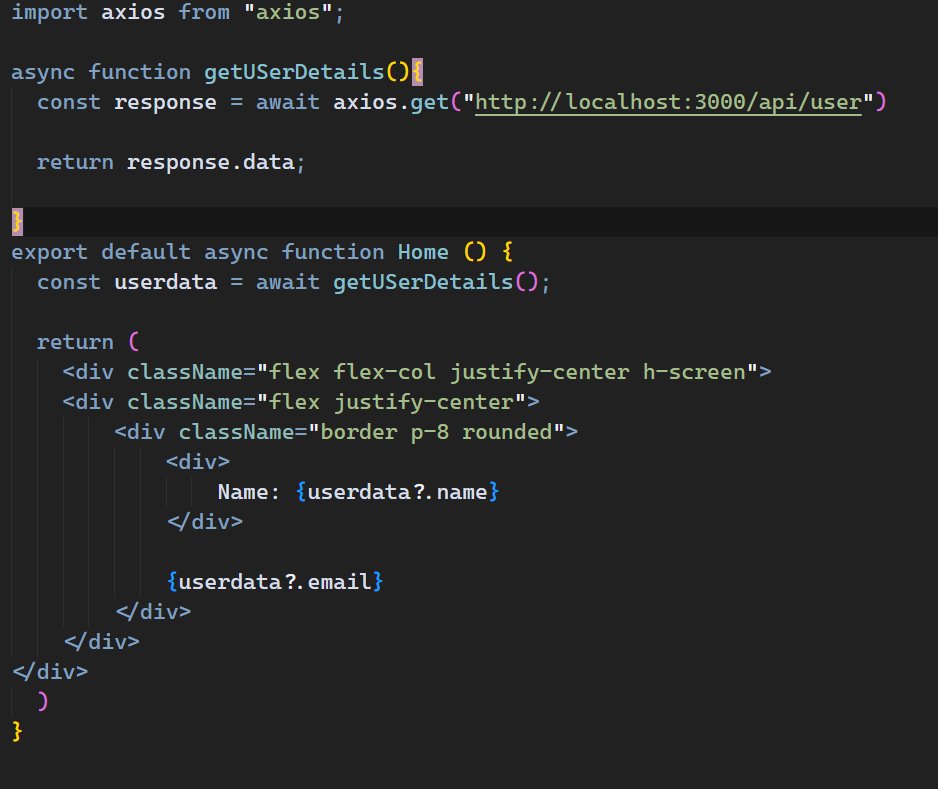Click 'getUSerDetails()' call after await in Home
Screen dimensions: 938x789
(436, 282)
